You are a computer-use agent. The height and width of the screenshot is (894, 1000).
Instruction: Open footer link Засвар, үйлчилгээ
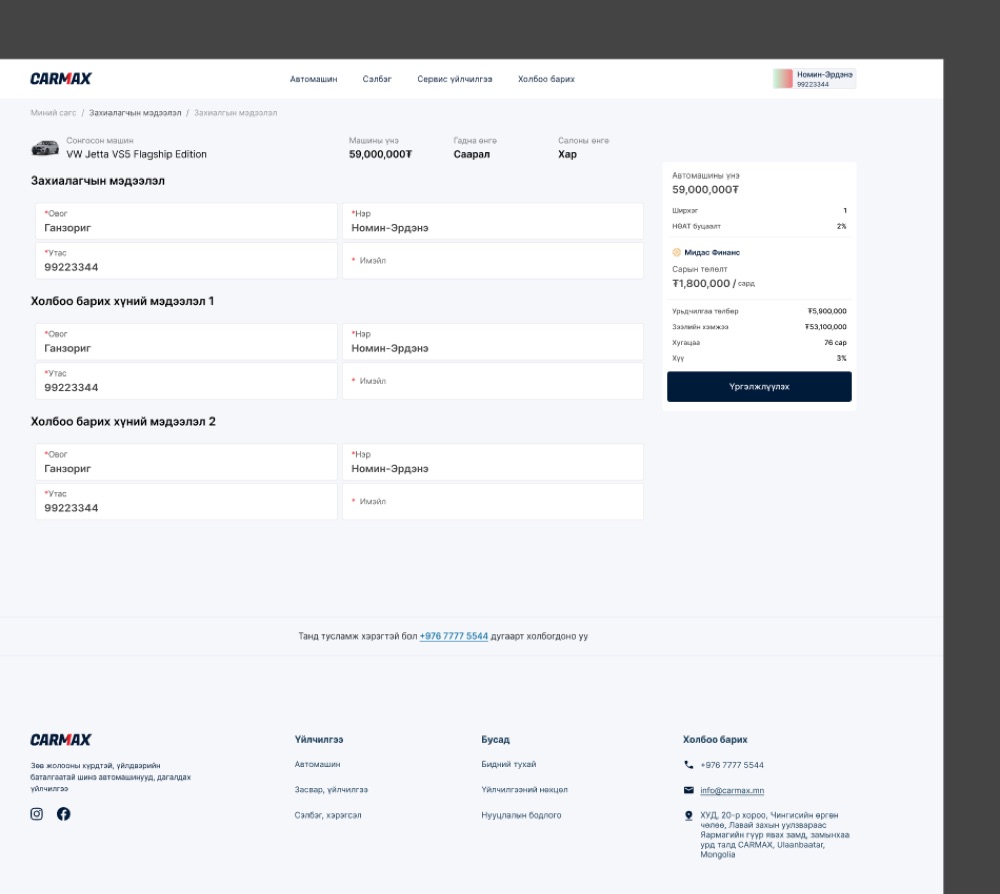pyautogui.click(x=331, y=789)
